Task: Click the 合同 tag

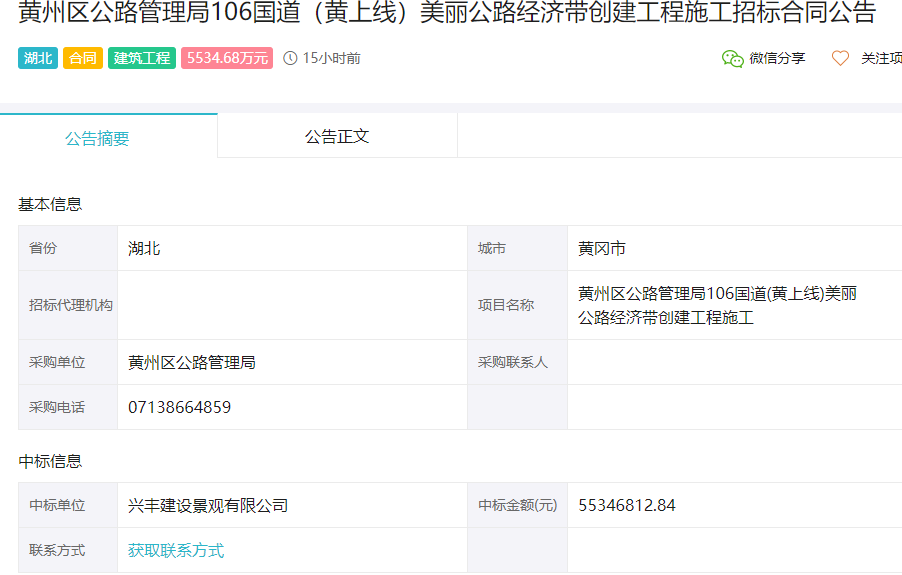Action: click(x=83, y=58)
